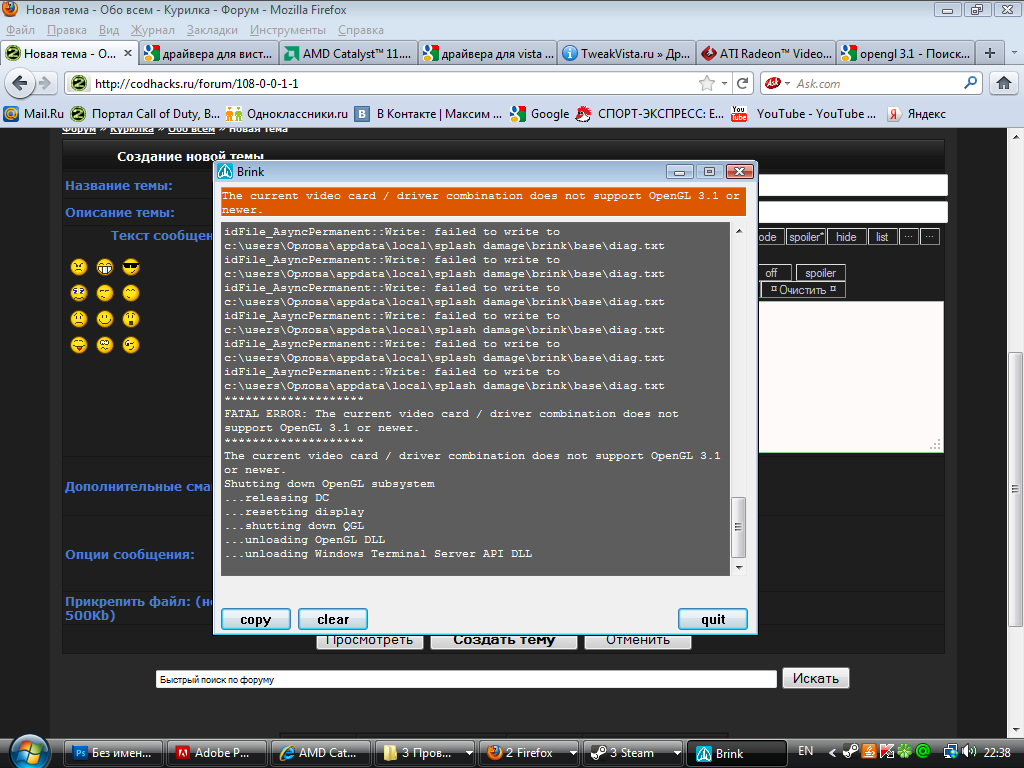Open the list-all-tabs dropdown arrow
The height and width of the screenshot is (768, 1024).
(1014, 54)
